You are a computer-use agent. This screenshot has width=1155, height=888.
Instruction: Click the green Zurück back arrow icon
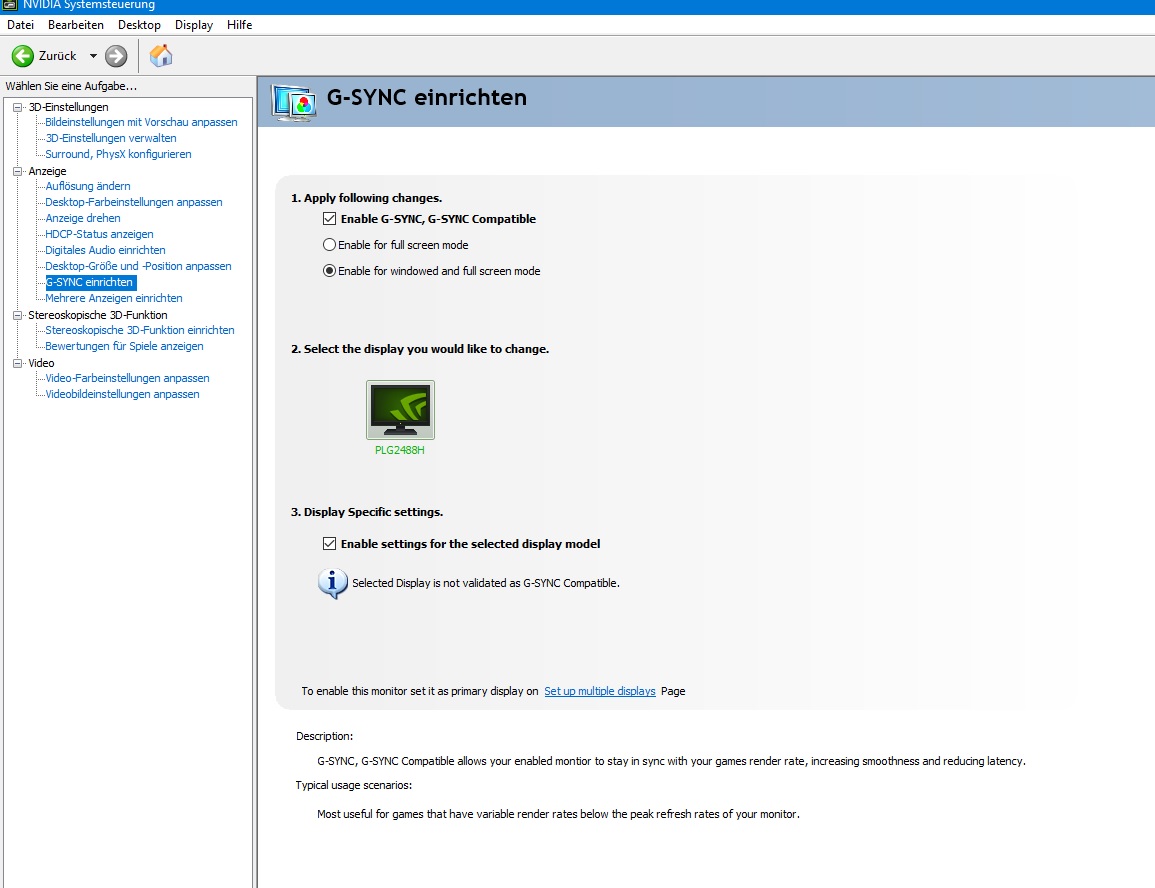[x=23, y=56]
